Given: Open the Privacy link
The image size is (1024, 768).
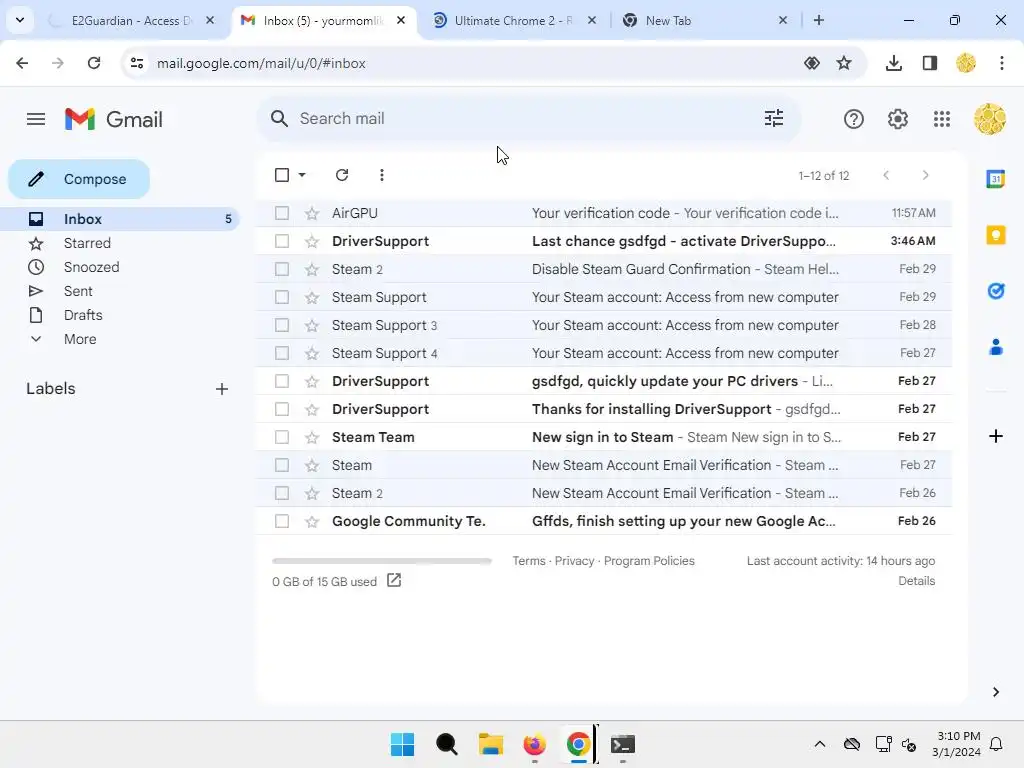Looking at the screenshot, I should pos(575,561).
